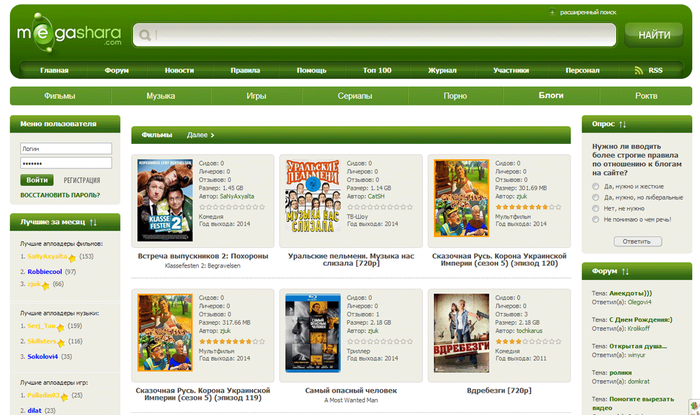Screen dimensions: 700x415
Task: Open title Встреча выпускников 2: Похороны
Action: click(x=203, y=256)
